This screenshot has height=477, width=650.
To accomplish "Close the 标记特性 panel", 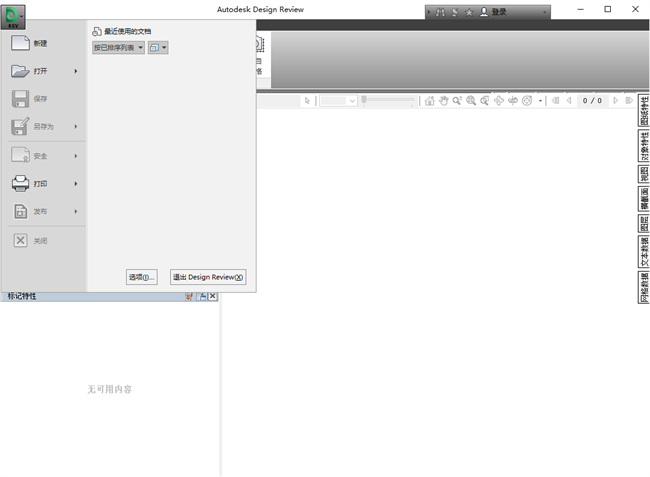I will (213, 296).
